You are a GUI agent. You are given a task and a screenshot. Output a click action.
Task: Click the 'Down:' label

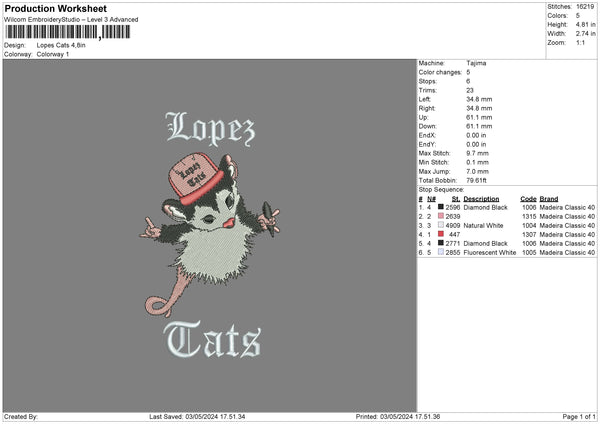point(427,126)
